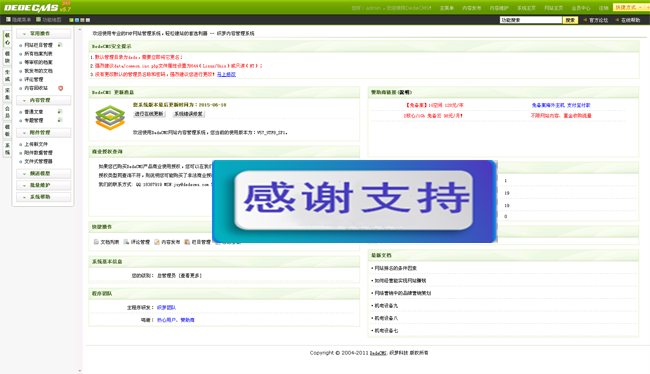Open 评论管理 shortcut icon in quick operations
This screenshot has width=650, height=374.
pyautogui.click(x=126, y=242)
